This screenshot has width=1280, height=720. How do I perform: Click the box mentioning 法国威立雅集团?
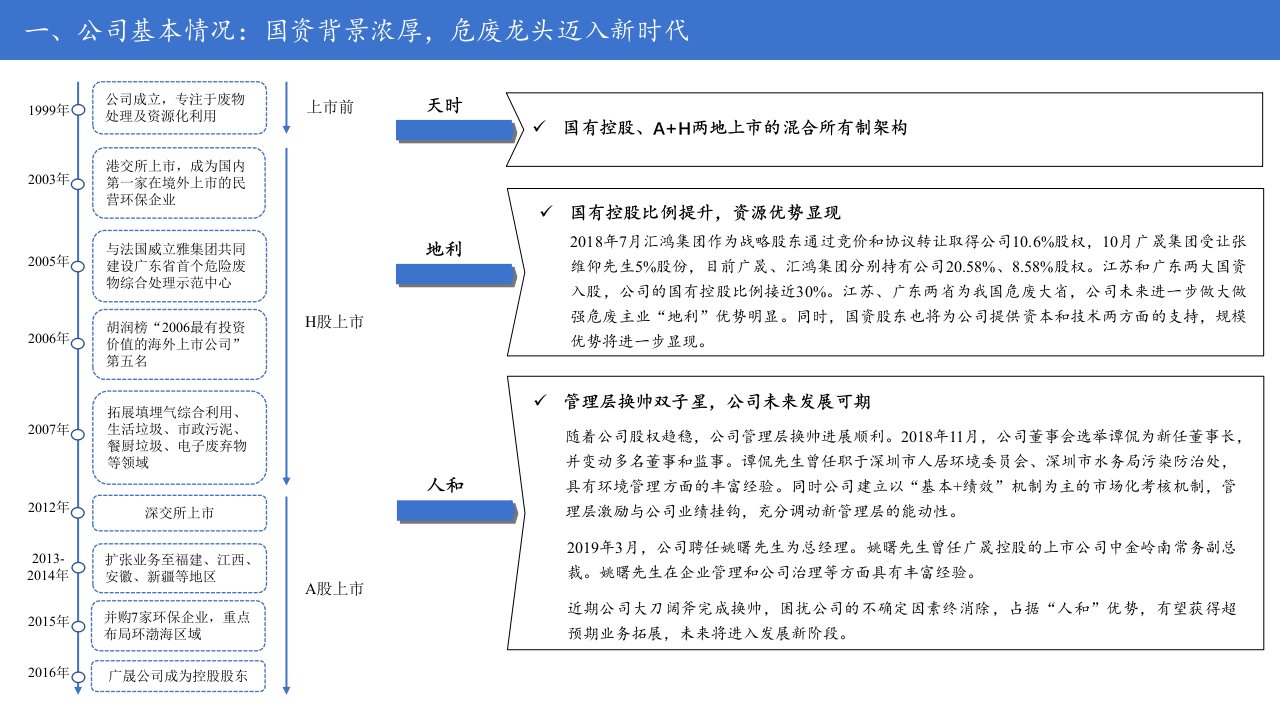(179, 265)
